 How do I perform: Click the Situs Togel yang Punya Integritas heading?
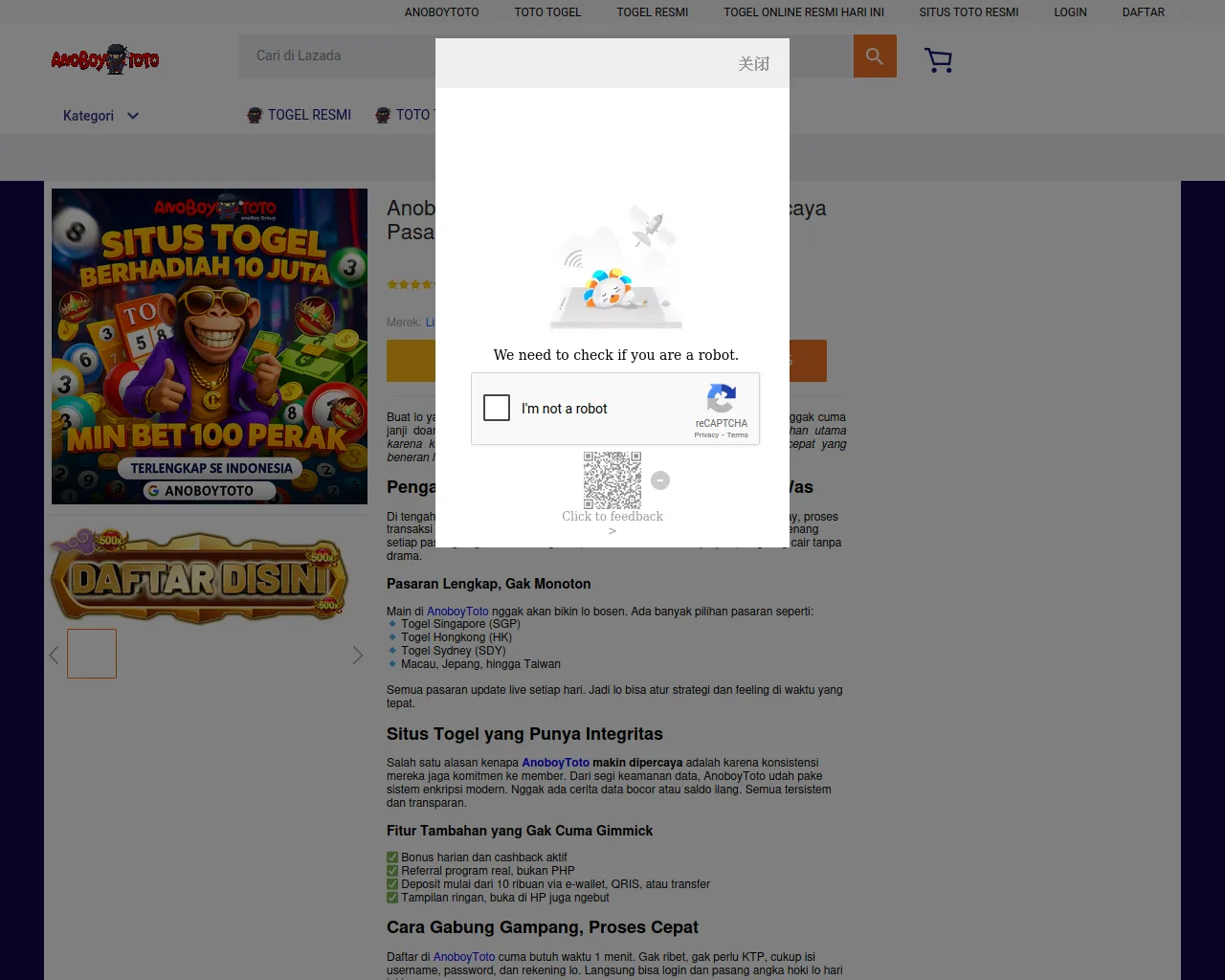tap(524, 734)
